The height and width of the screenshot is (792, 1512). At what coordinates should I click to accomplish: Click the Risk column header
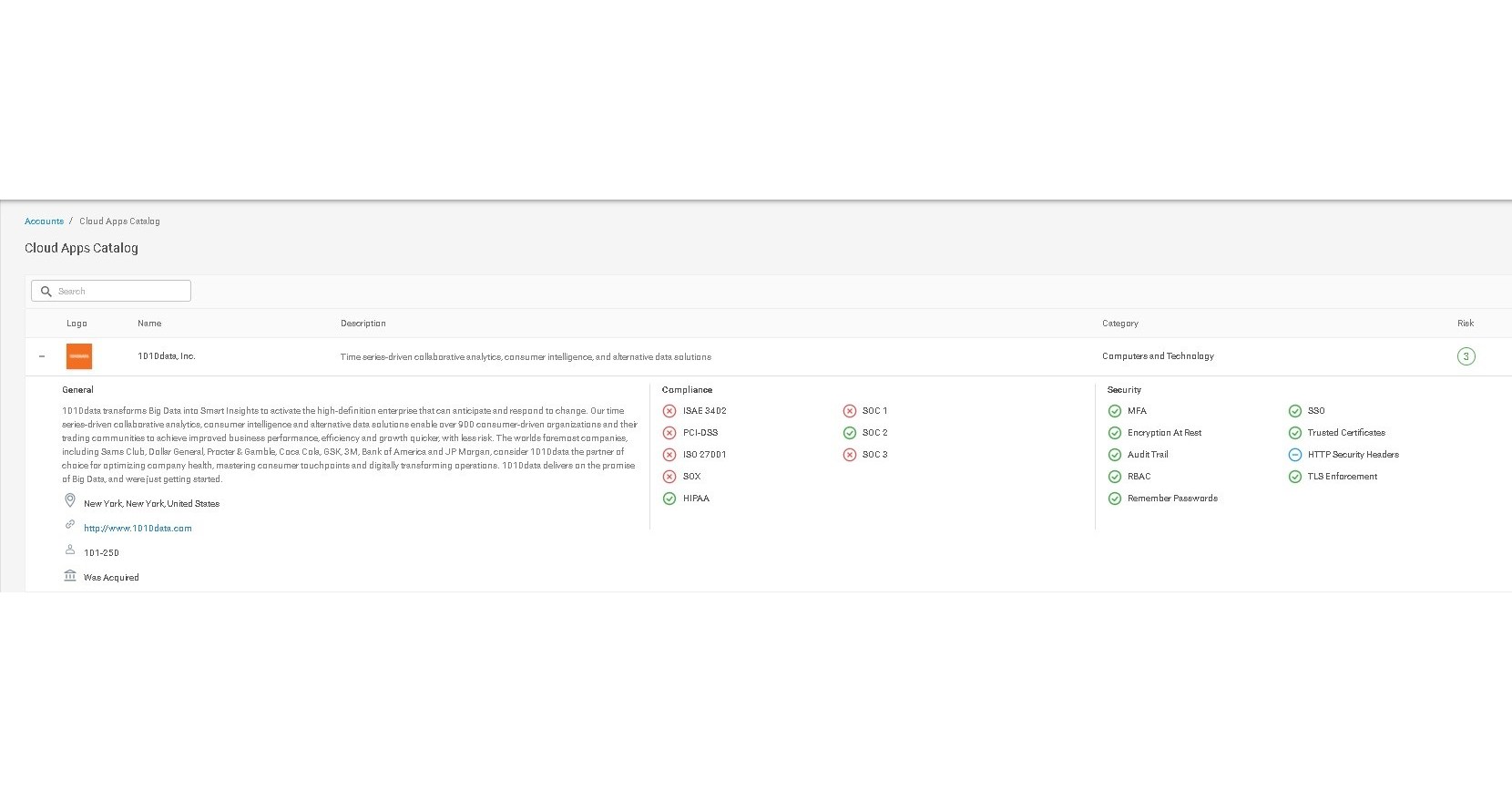[x=1466, y=324]
